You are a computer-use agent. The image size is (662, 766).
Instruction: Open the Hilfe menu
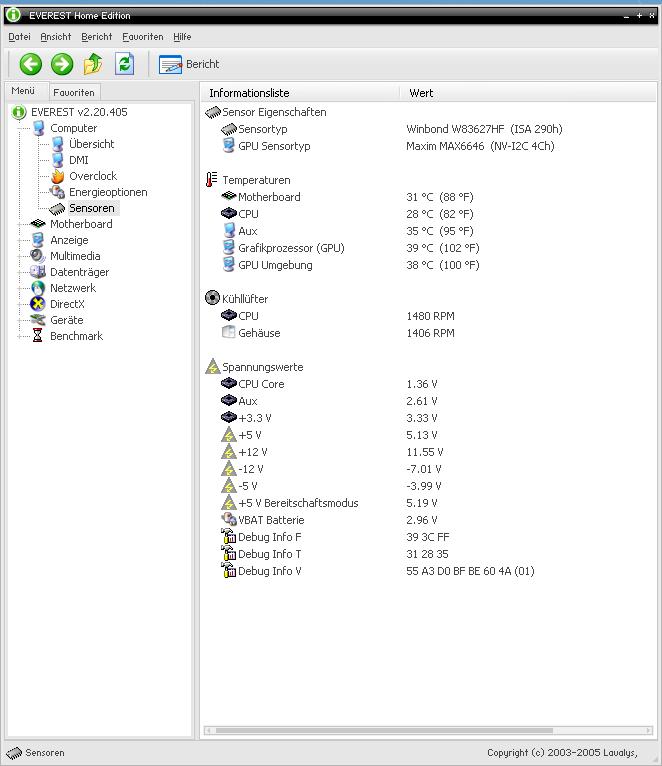[x=182, y=37]
